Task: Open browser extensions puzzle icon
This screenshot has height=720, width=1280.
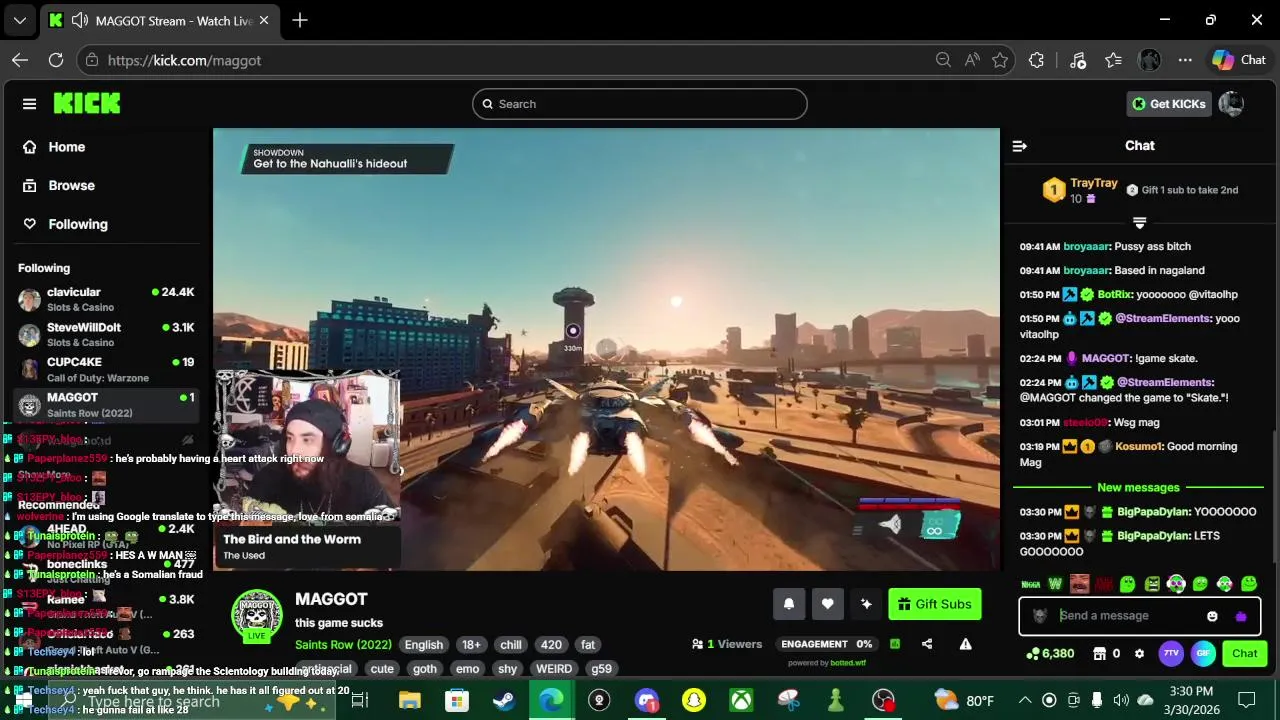Action: [1036, 60]
